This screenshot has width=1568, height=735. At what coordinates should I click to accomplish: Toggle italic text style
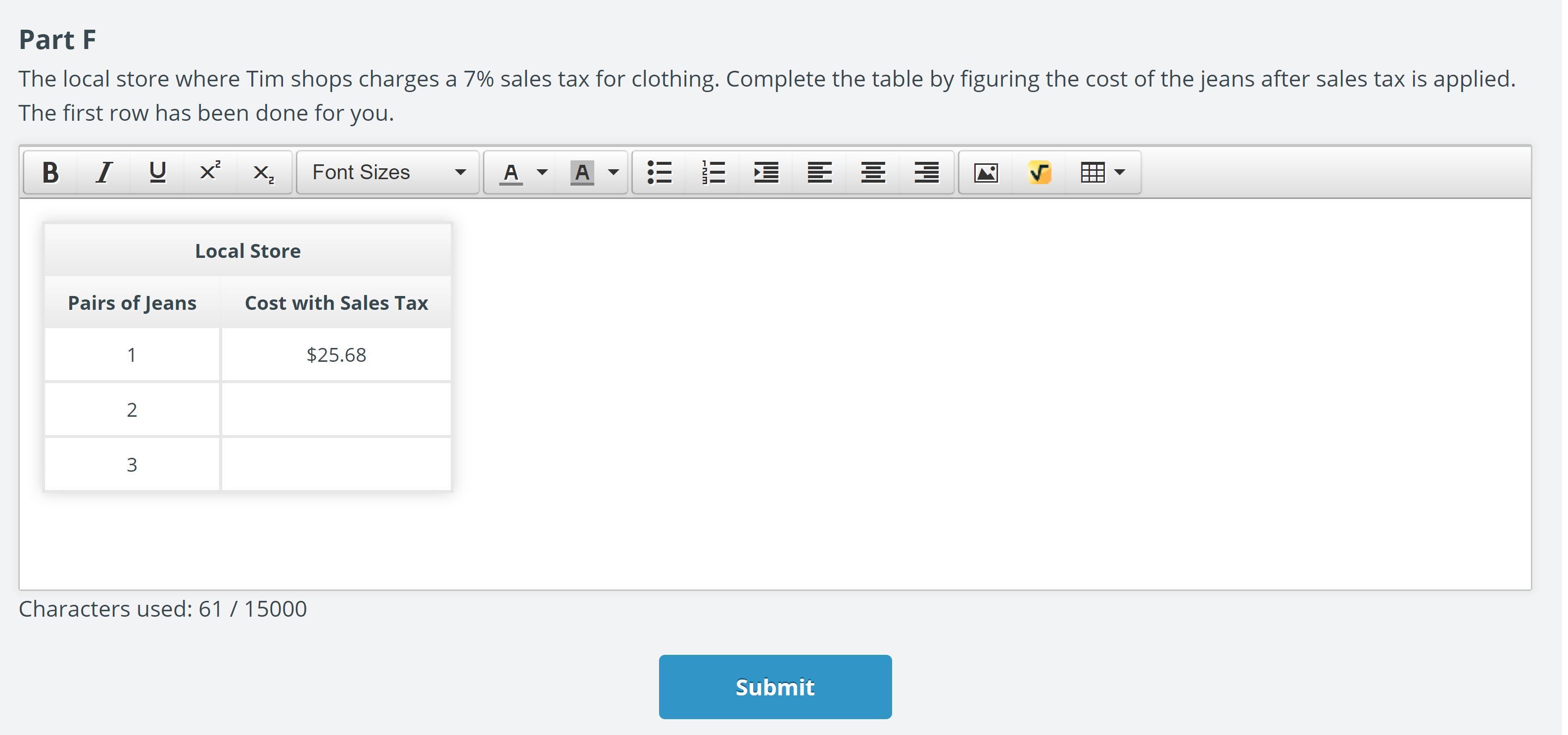104,172
